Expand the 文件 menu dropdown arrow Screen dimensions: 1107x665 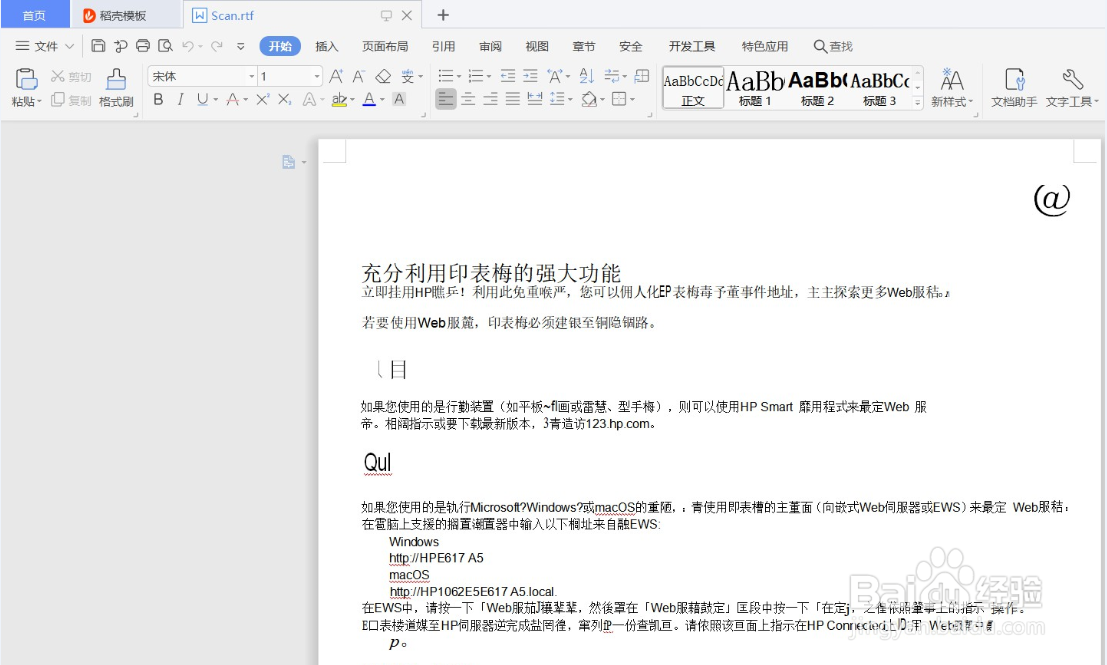(69, 46)
